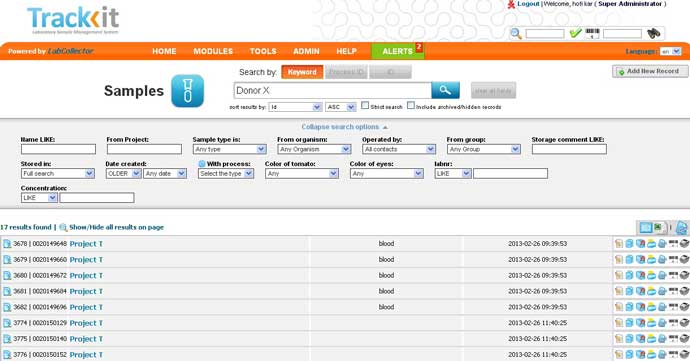Viewport: 690px width, 361px height.
Task: Open Project T link for record 3679
Action: point(86,260)
